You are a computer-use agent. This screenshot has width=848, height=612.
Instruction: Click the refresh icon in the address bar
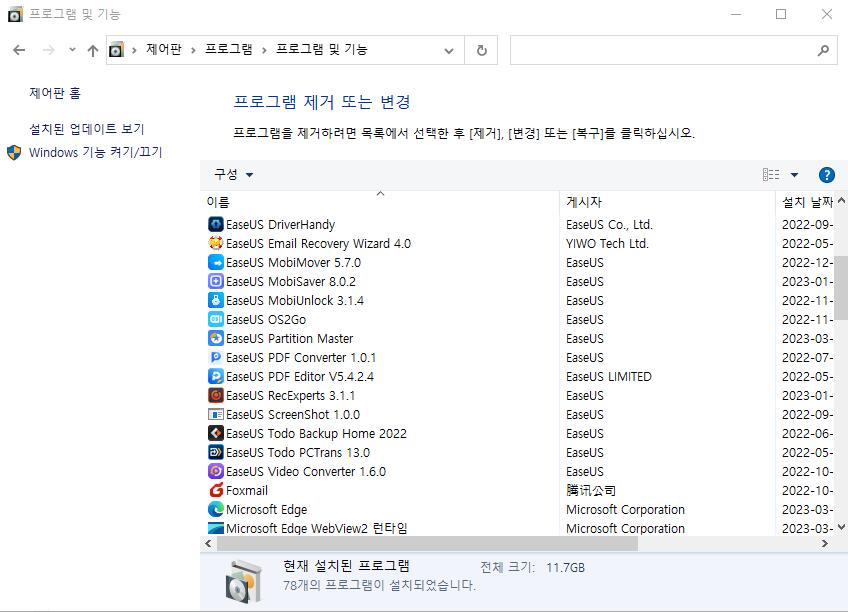coord(481,50)
